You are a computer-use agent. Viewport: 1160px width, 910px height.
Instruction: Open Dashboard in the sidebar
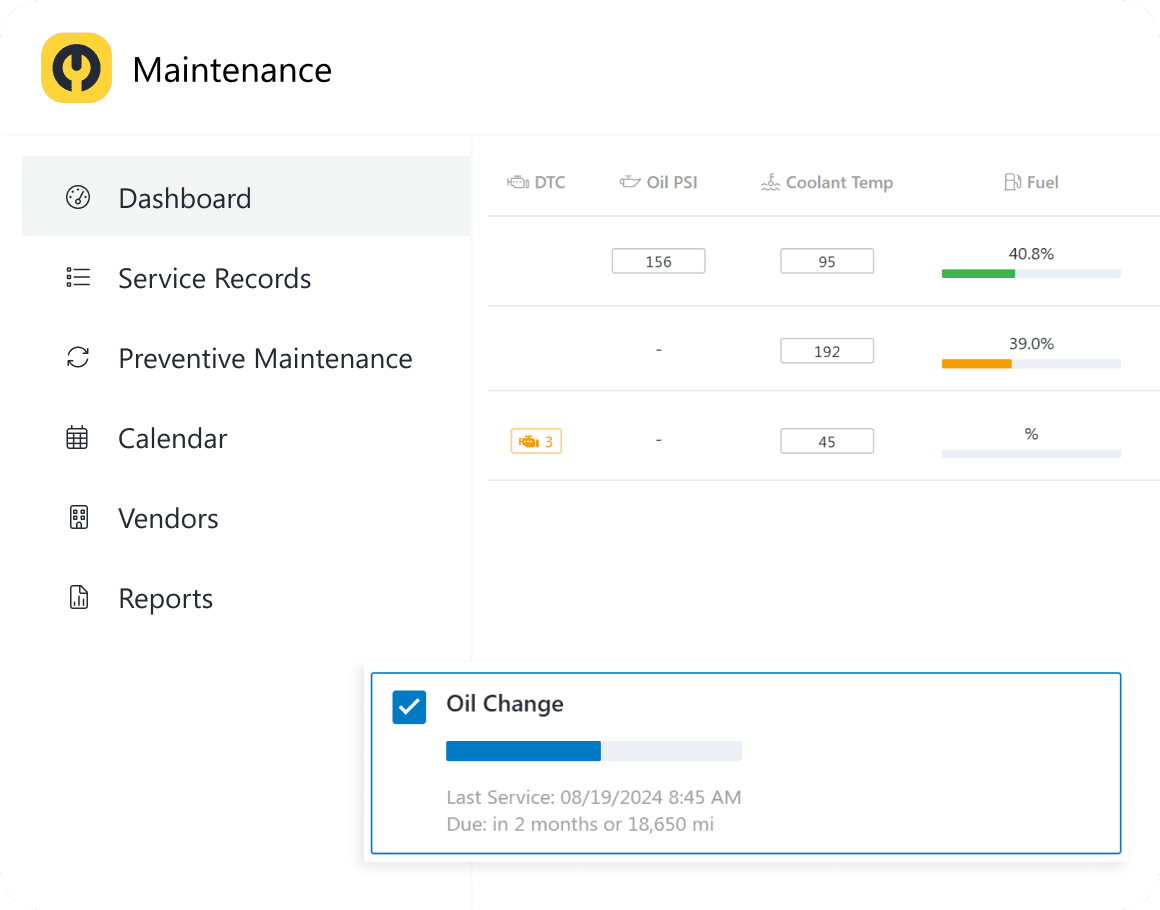point(246,197)
